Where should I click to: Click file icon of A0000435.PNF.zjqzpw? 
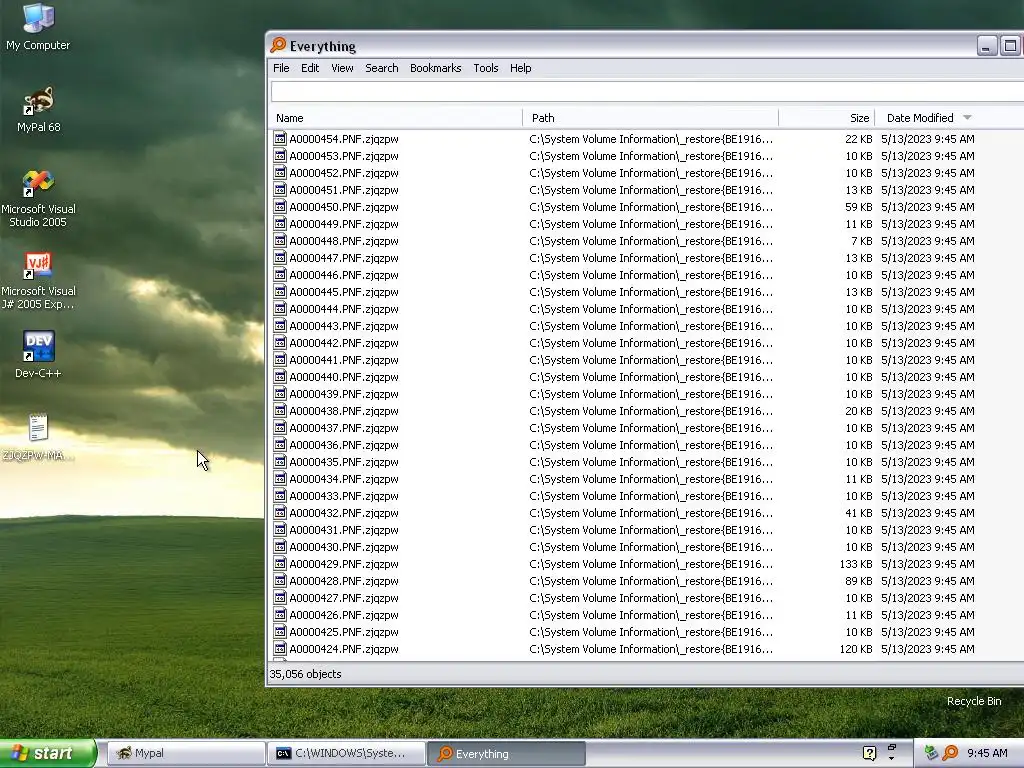point(280,462)
